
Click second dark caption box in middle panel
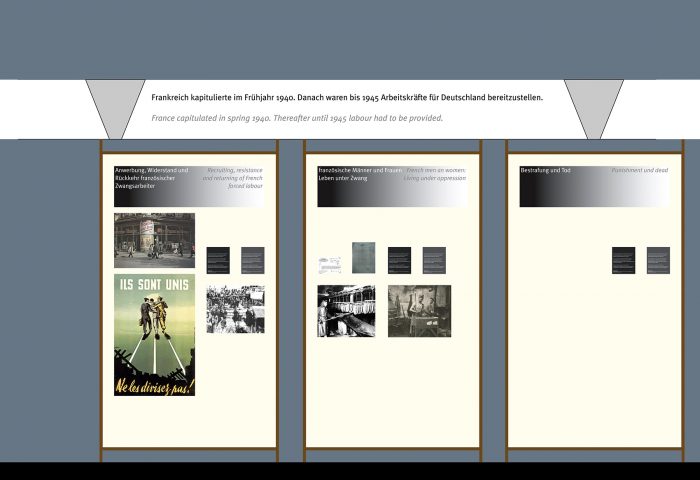click(434, 260)
